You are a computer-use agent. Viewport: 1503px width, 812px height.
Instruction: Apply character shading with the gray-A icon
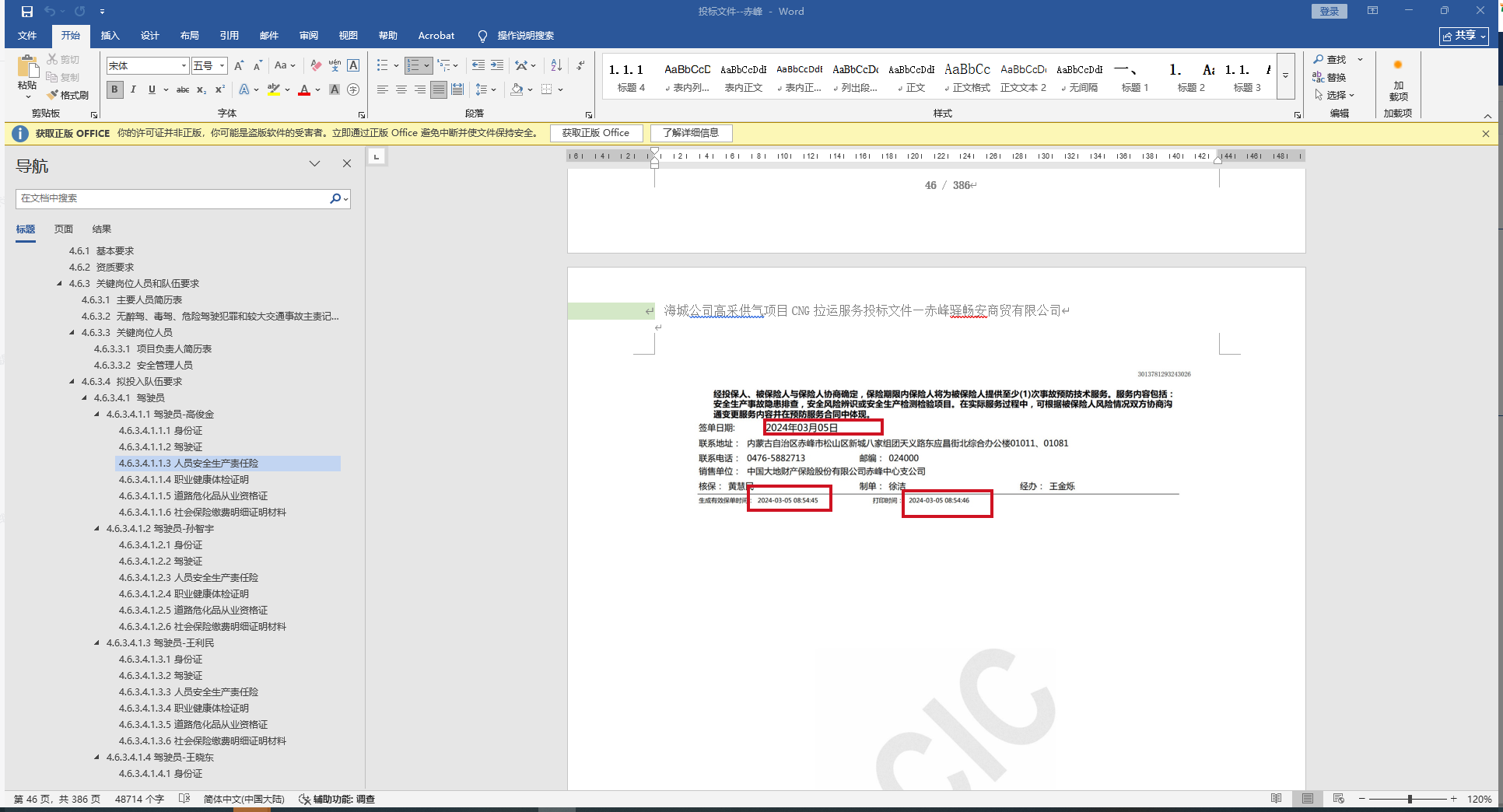pos(335,89)
